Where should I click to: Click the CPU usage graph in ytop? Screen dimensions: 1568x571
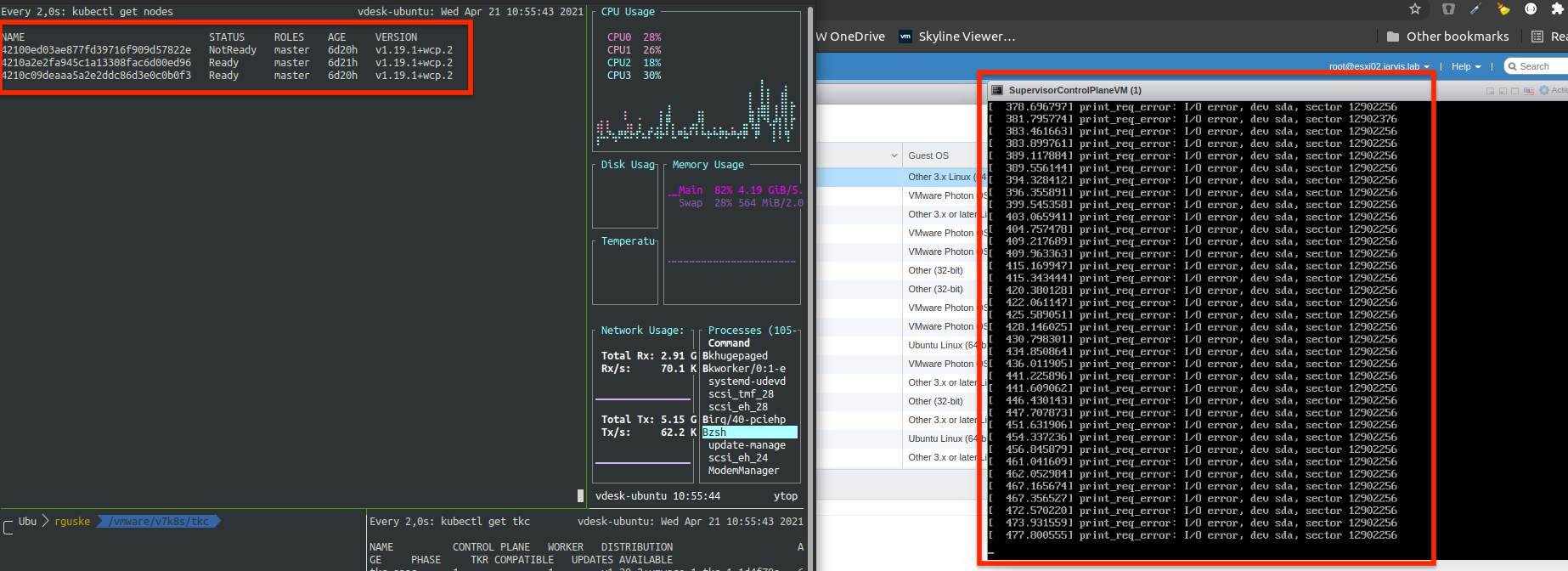click(x=697, y=113)
